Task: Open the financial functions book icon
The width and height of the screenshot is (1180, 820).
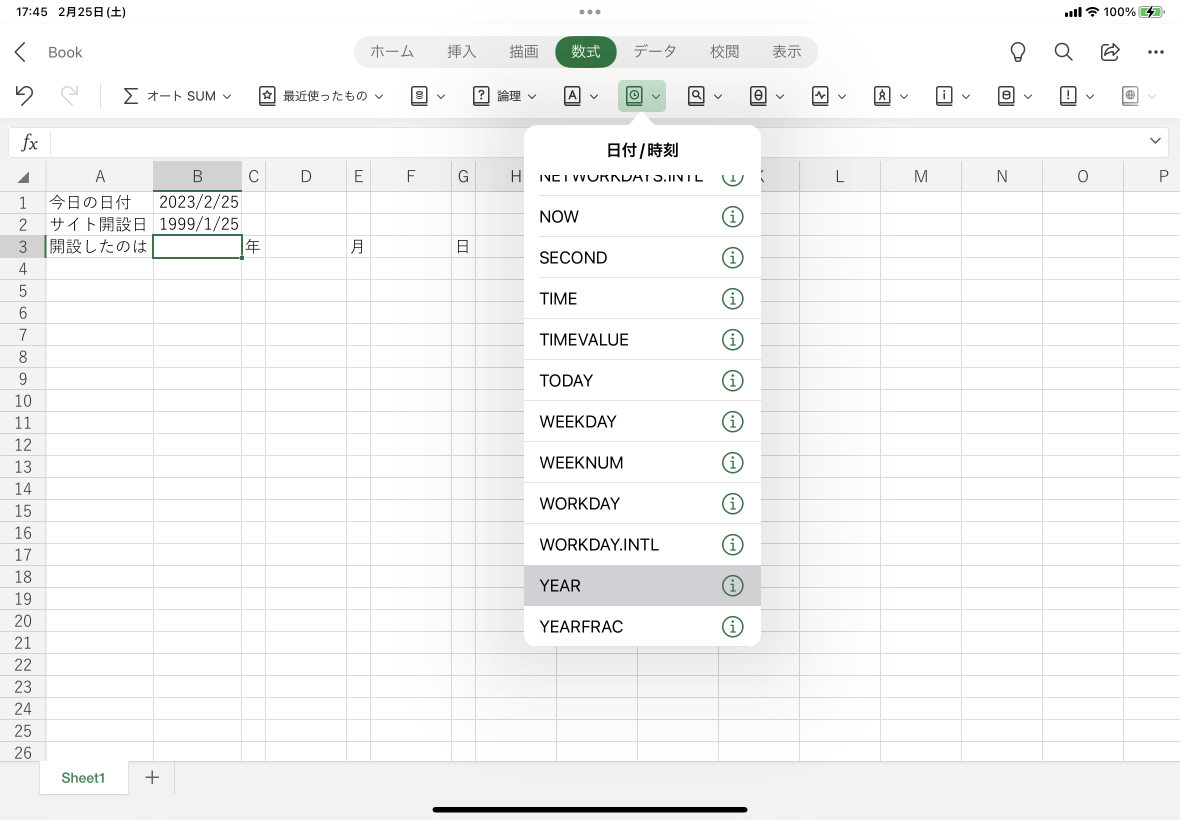Action: [x=419, y=96]
